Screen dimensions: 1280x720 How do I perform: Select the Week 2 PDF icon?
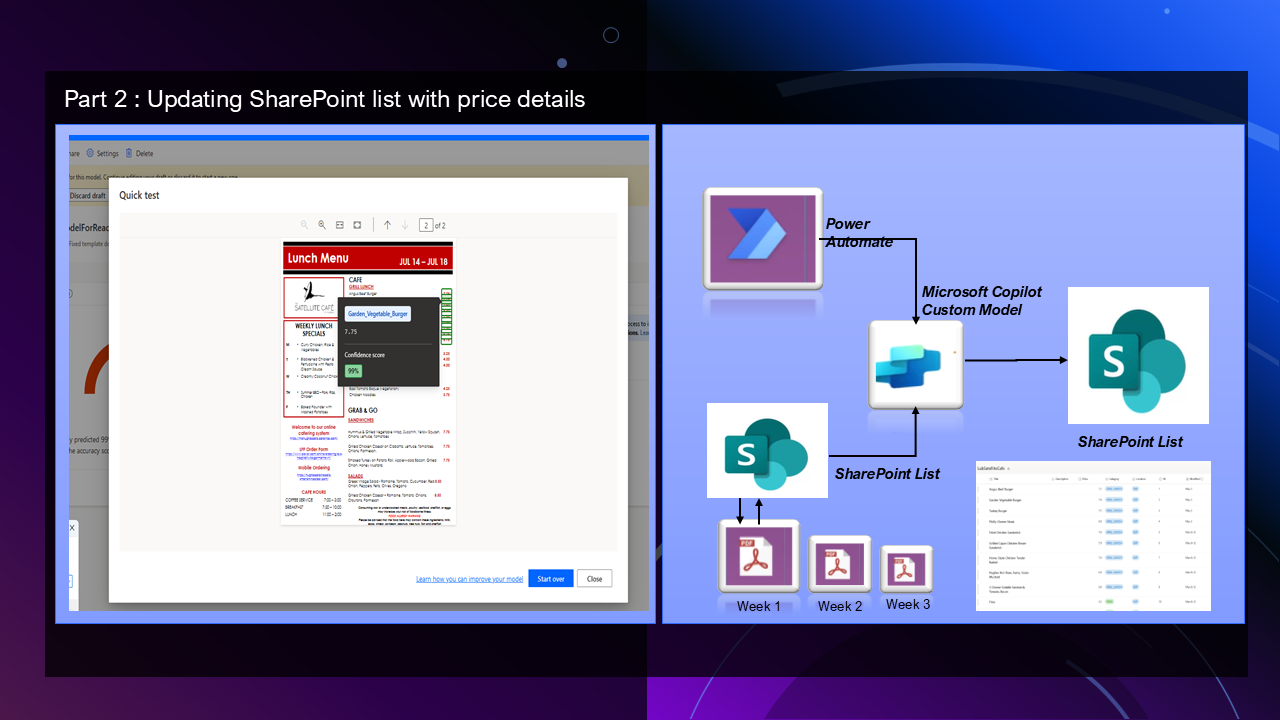coord(840,565)
